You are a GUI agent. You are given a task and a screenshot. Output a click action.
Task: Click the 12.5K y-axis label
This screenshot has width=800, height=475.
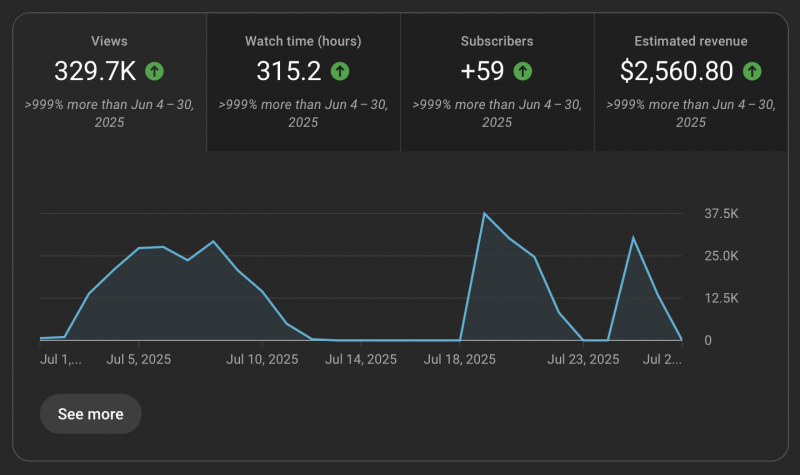pyautogui.click(x=722, y=298)
